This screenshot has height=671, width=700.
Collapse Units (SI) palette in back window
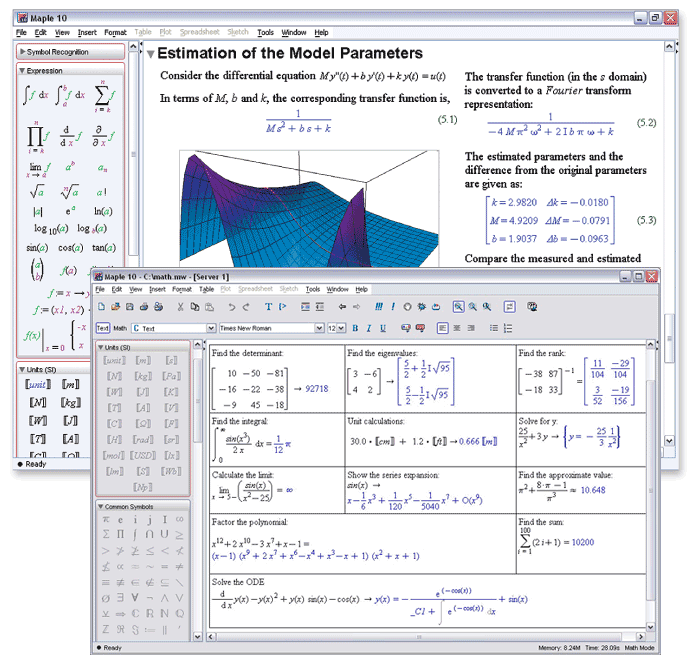tap(21, 369)
